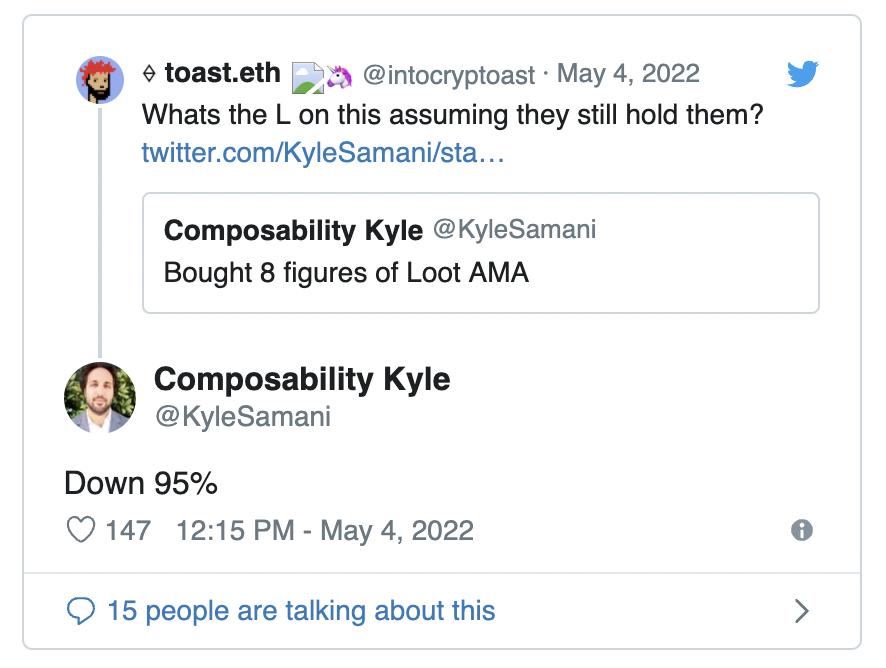This screenshot has width=886, height=668.
Task: Click the diamond symbol before toast.eth
Action: click(x=149, y=74)
